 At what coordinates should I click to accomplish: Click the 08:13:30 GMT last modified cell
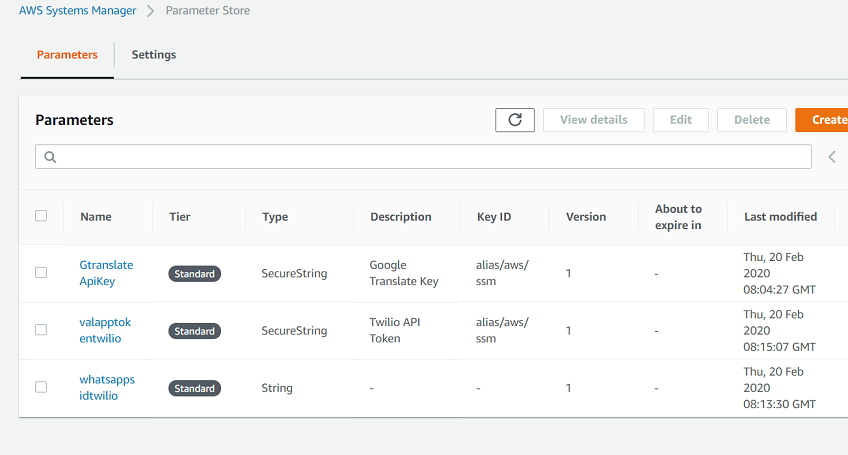point(779,388)
